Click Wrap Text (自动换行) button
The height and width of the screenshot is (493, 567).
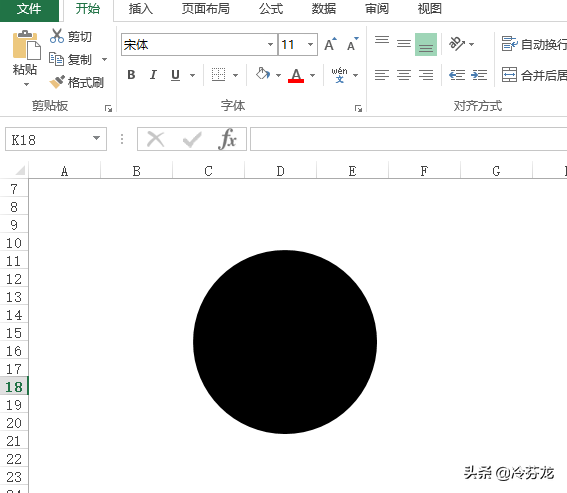pos(534,44)
